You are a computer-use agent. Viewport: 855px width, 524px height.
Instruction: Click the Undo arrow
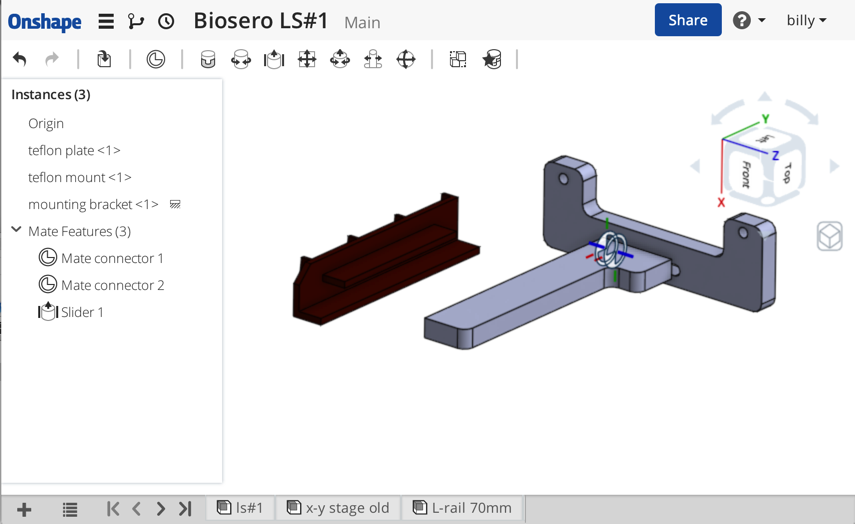[x=20, y=58]
